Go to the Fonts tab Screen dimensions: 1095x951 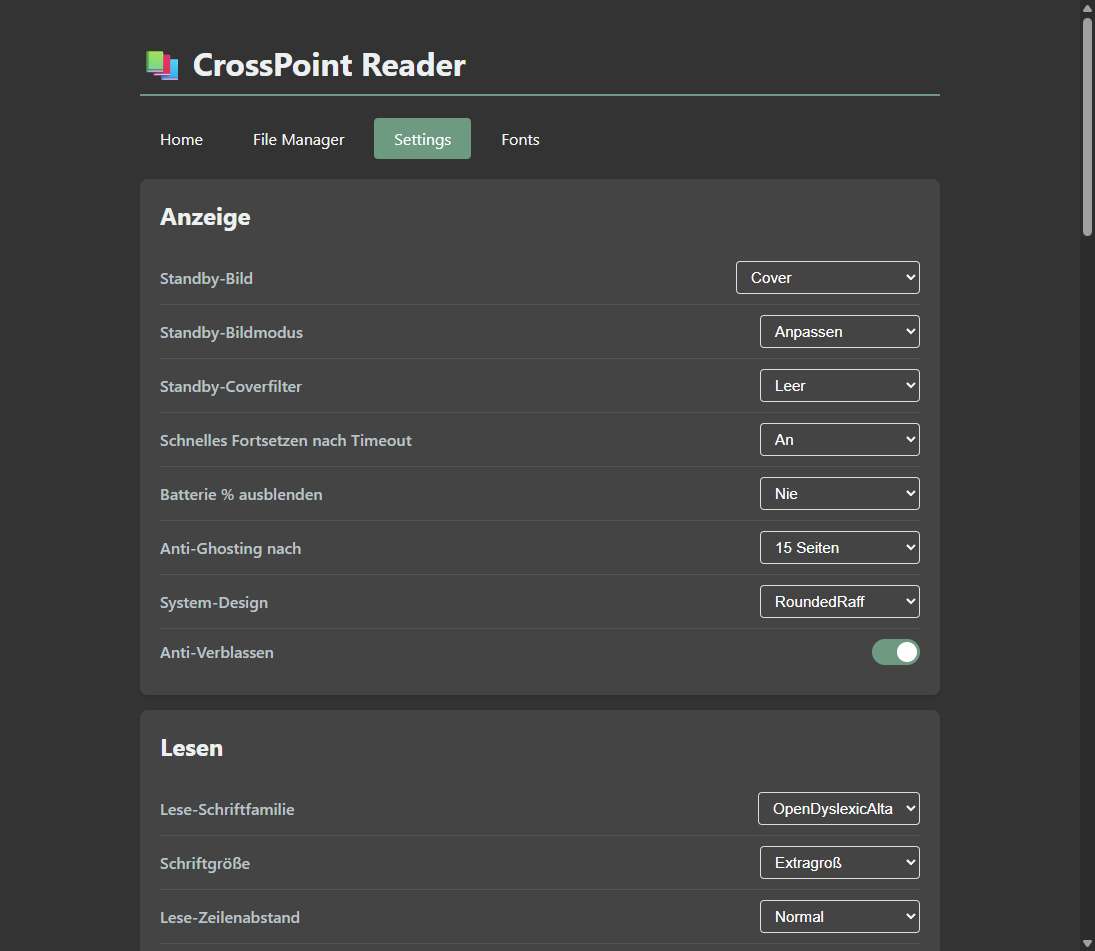click(520, 139)
